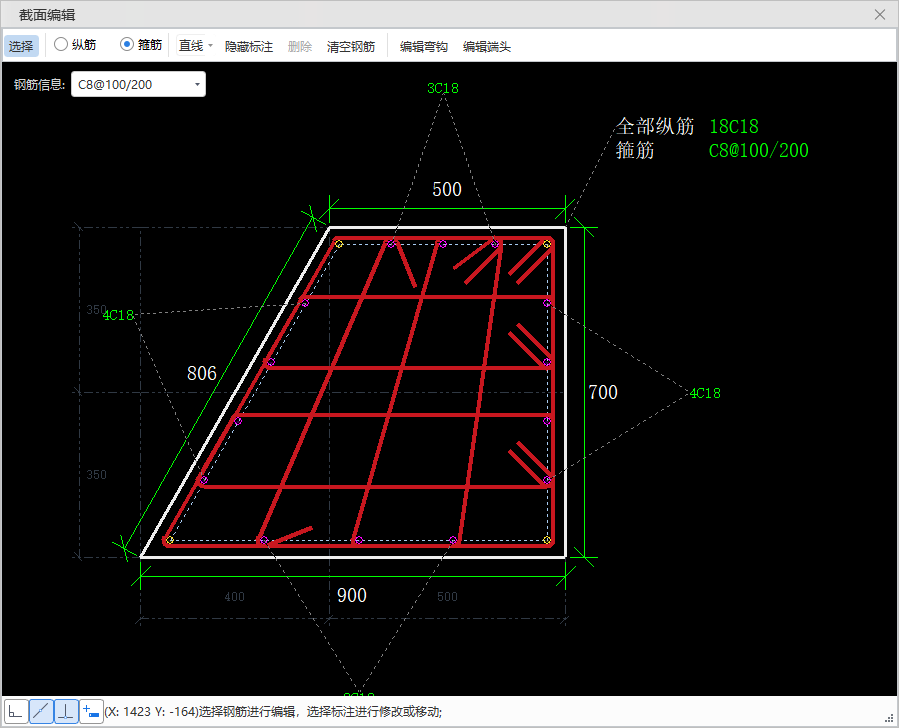Select the 18C18 total longitudinal rebar value
Image resolution: width=899 pixels, height=728 pixels.
click(x=734, y=126)
